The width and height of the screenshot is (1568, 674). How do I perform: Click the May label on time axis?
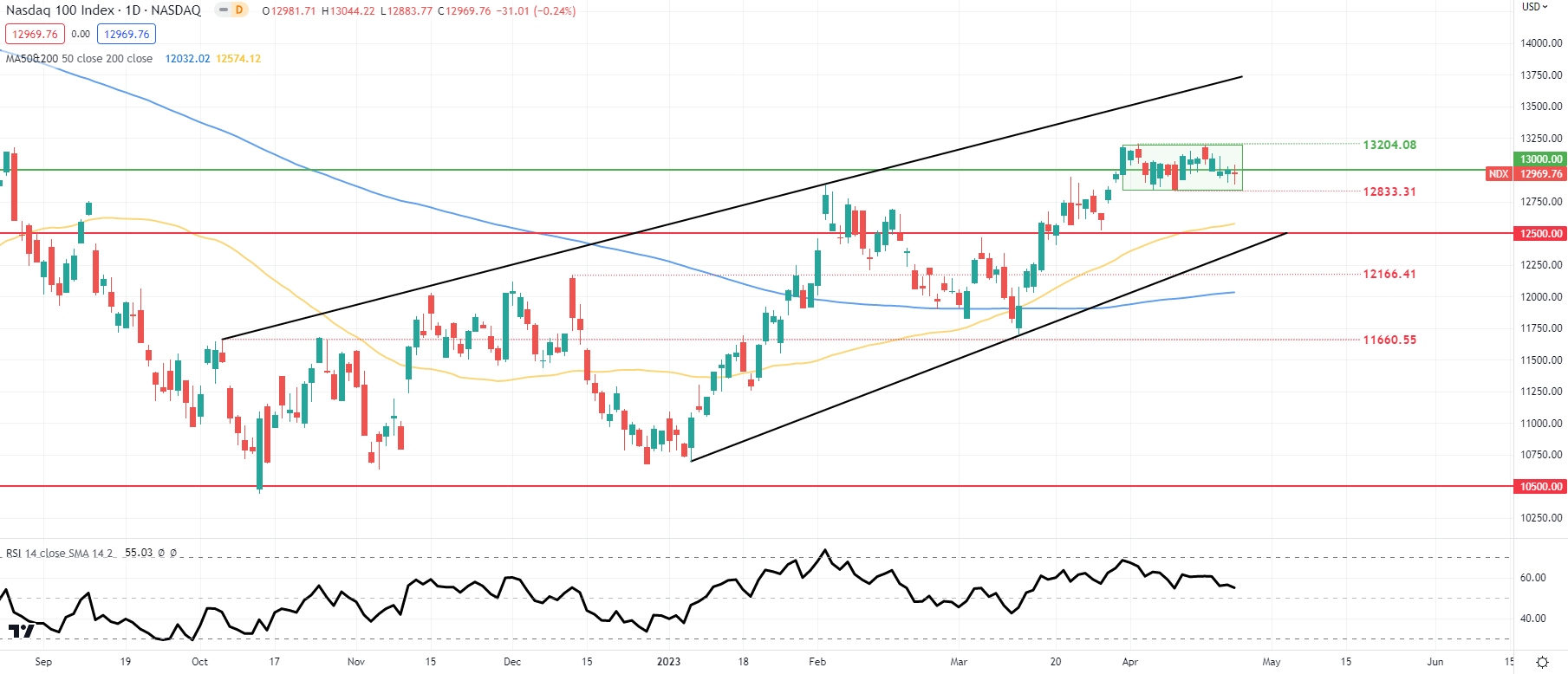[1272, 662]
